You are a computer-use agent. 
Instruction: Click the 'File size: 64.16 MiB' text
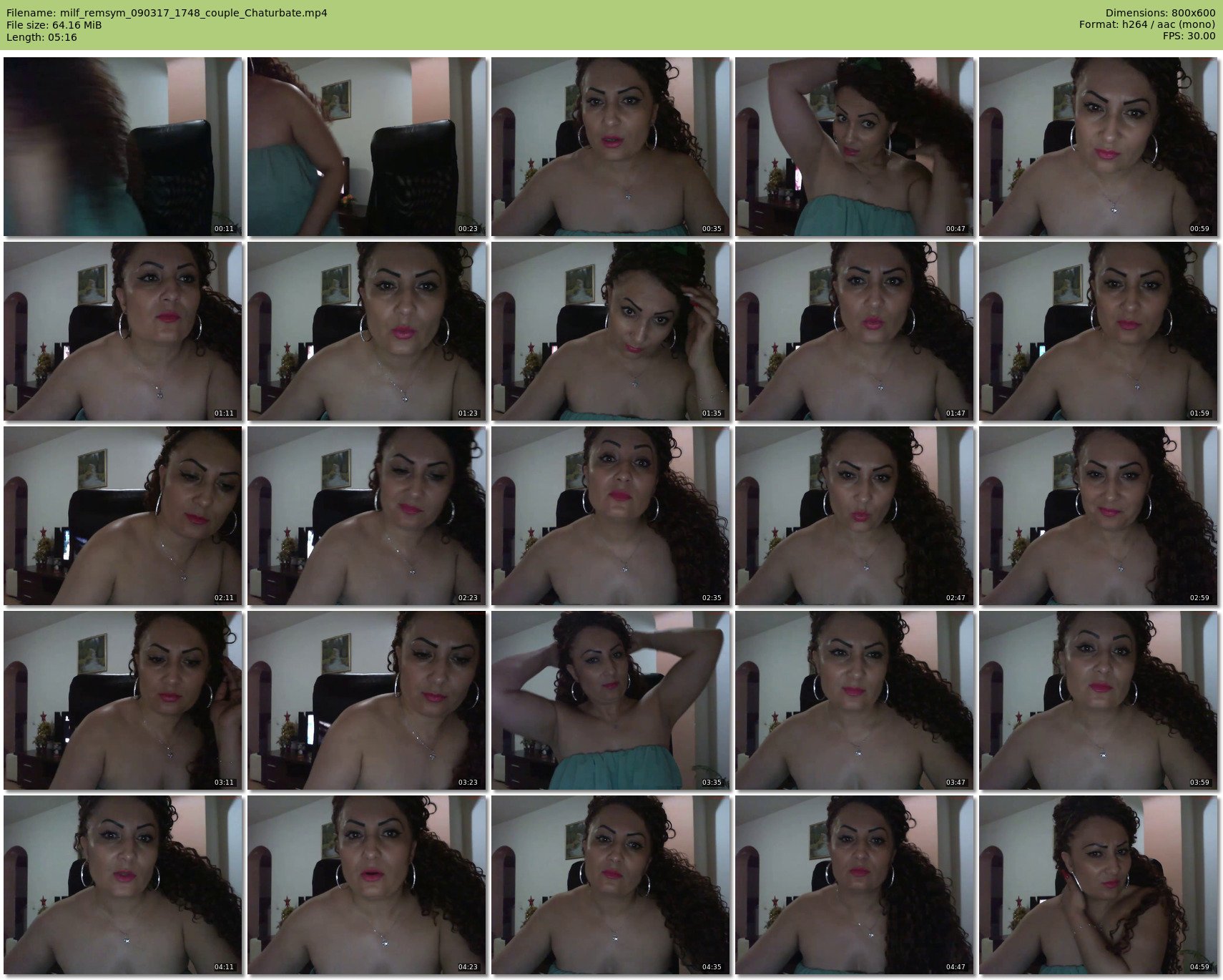coord(54,25)
